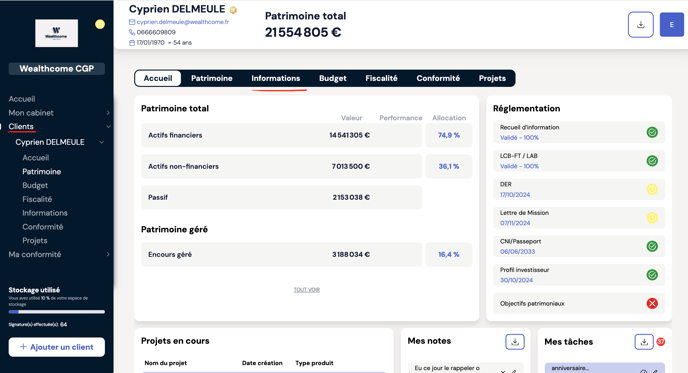Click the green check for Profil investisseur

tap(652, 275)
